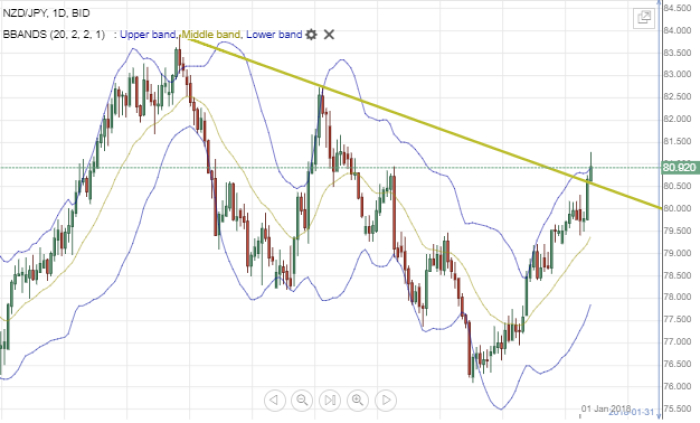Click the 77.000 price axis label
The height and width of the screenshot is (423, 700).
(677, 342)
